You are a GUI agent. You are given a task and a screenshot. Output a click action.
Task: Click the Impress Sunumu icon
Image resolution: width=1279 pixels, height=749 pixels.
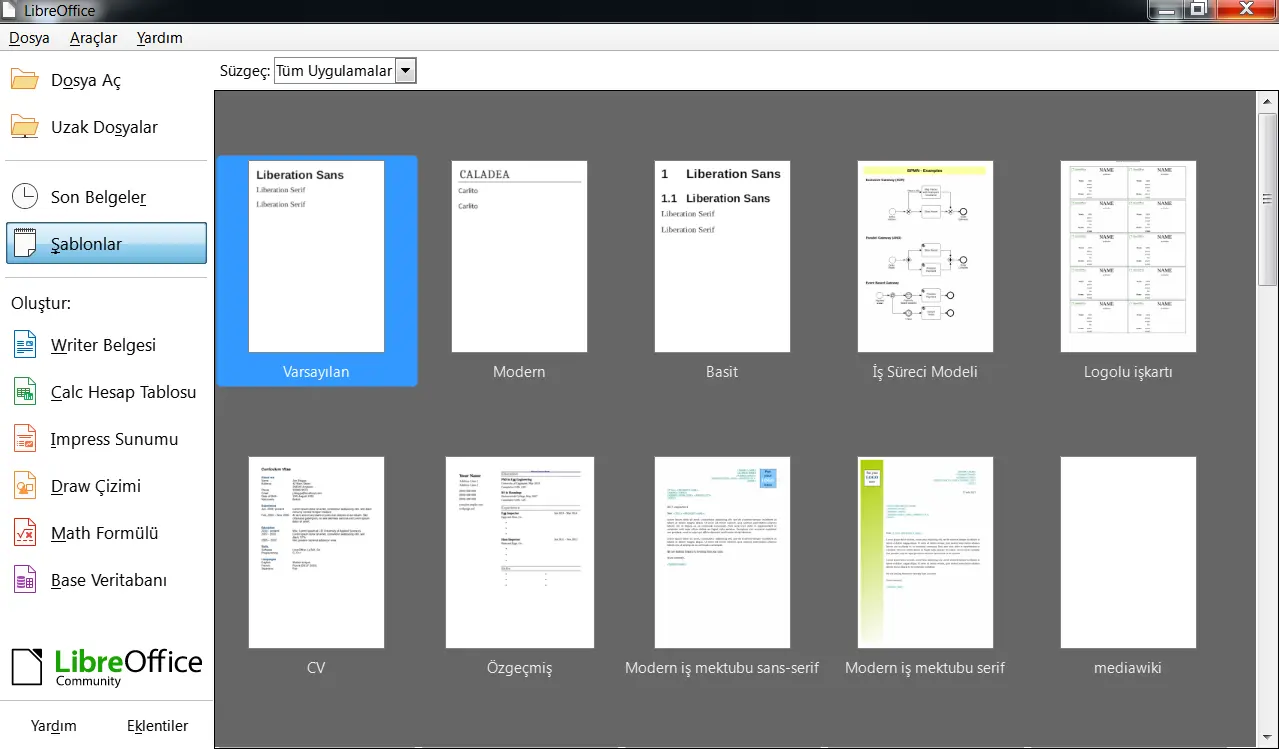point(24,439)
